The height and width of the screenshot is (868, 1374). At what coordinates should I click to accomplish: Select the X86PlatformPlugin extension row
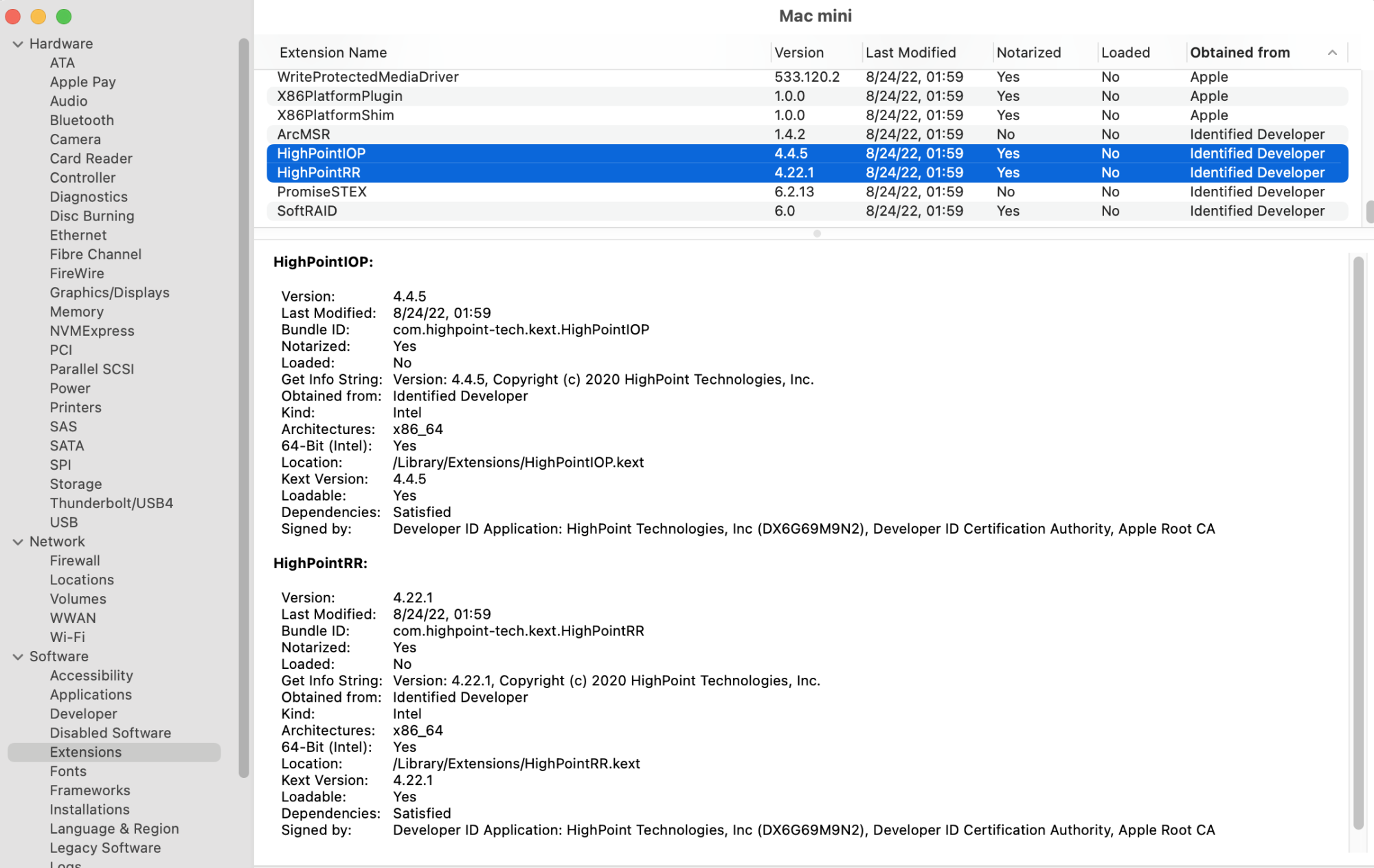pyautogui.click(x=807, y=96)
